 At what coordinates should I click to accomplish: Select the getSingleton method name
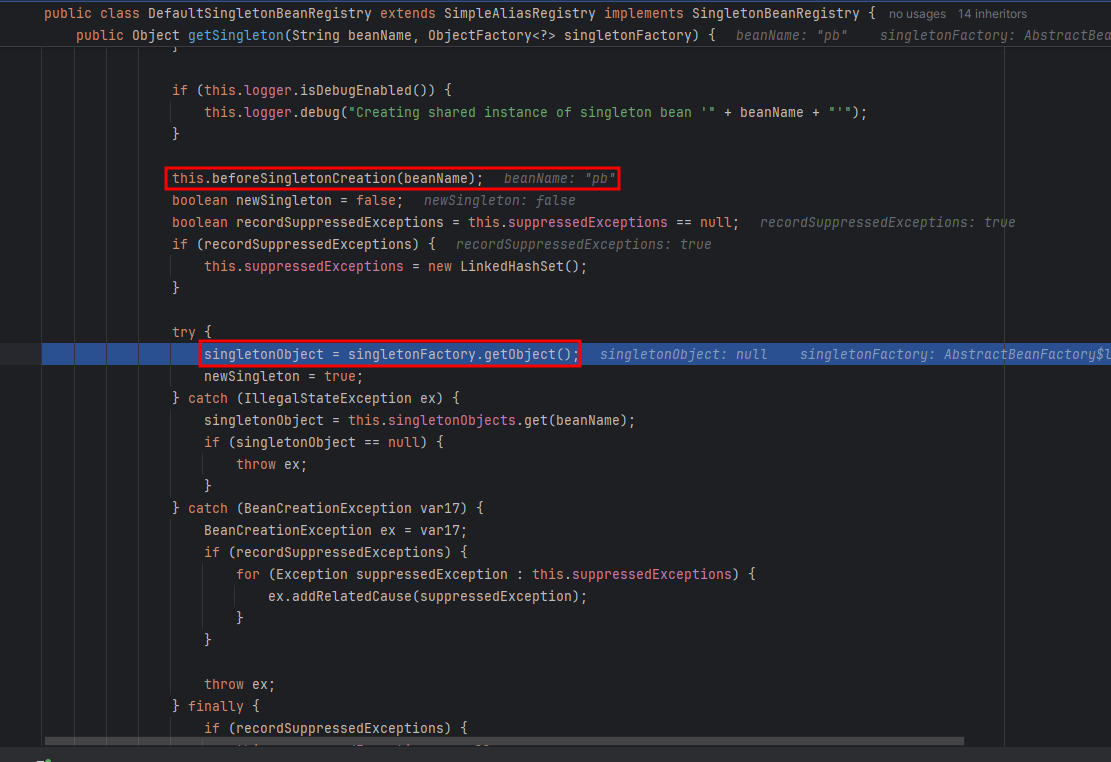235,35
